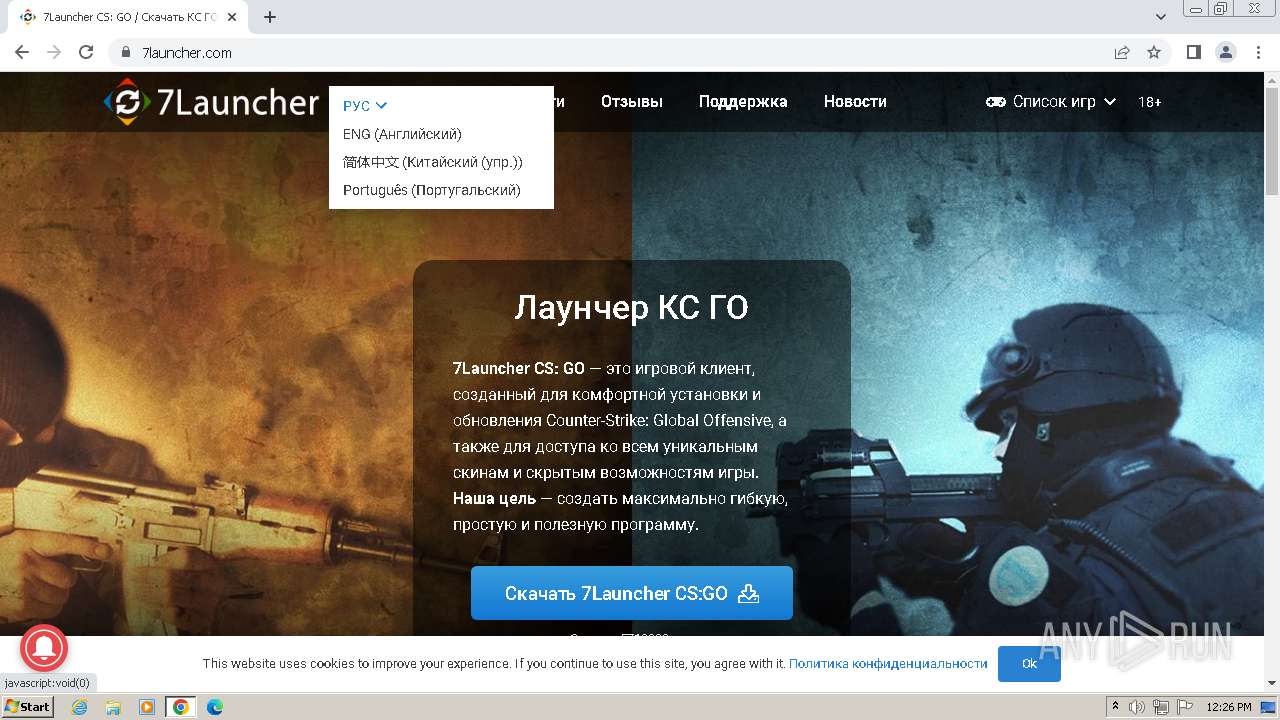Open the Новости menu item
The image size is (1280, 720).
click(x=855, y=102)
